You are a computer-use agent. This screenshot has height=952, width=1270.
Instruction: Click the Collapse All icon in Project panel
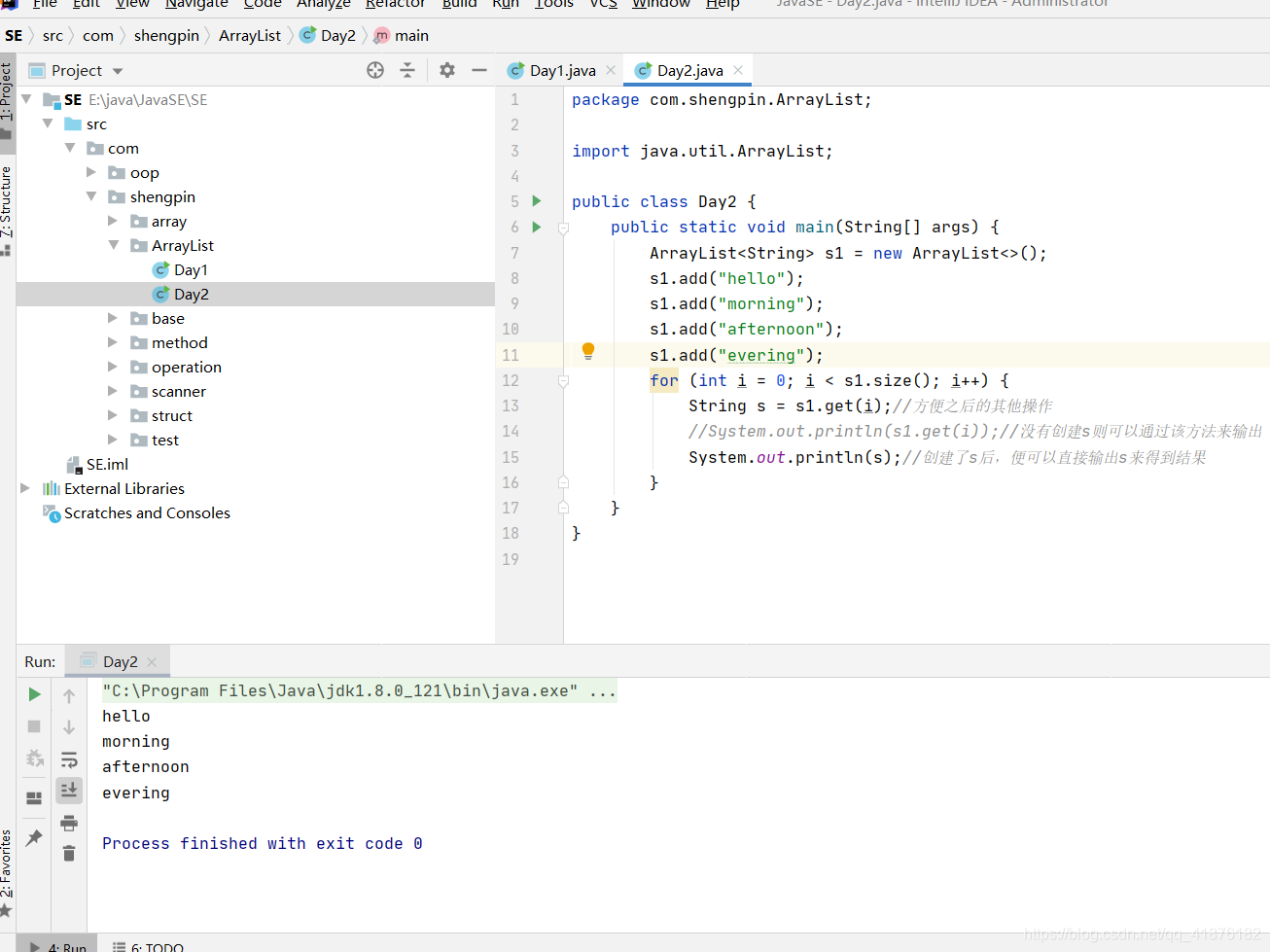[407, 70]
